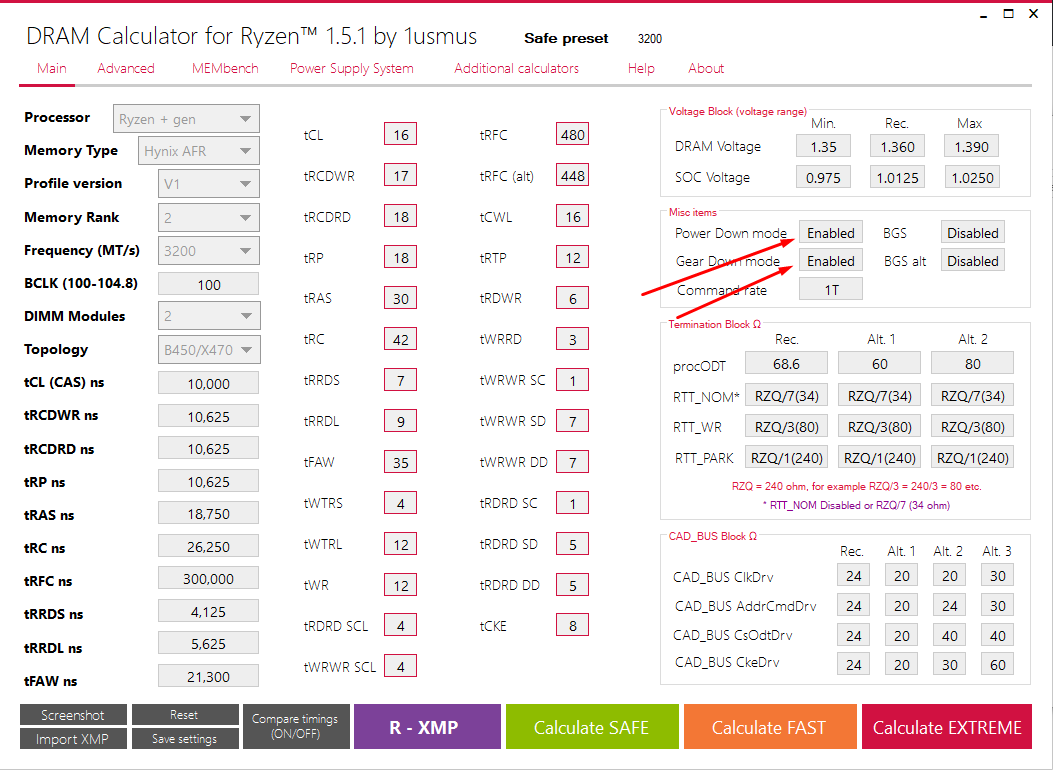Expand the Memory Type dropdown
The height and width of the screenshot is (770, 1053).
(198, 151)
